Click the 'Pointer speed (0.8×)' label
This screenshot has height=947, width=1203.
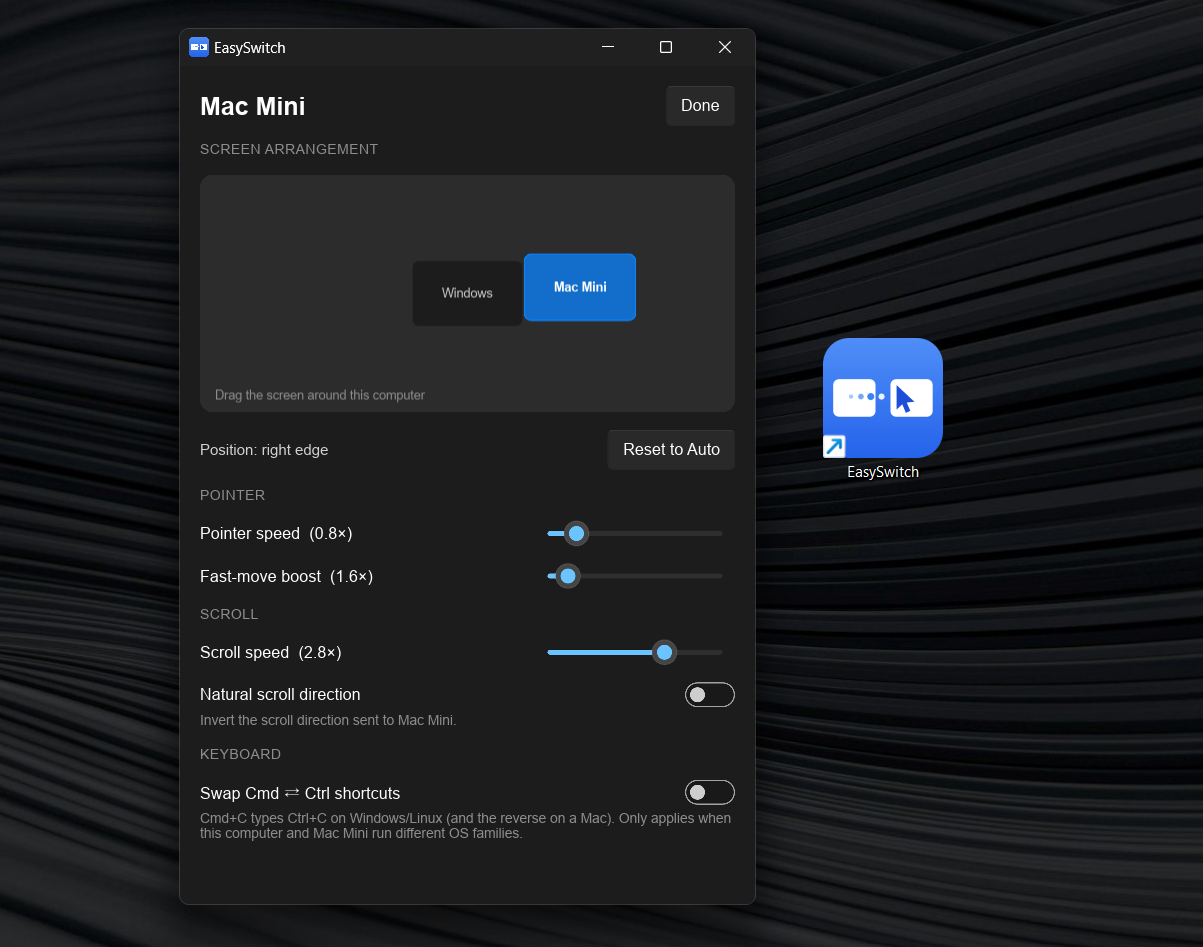276,534
